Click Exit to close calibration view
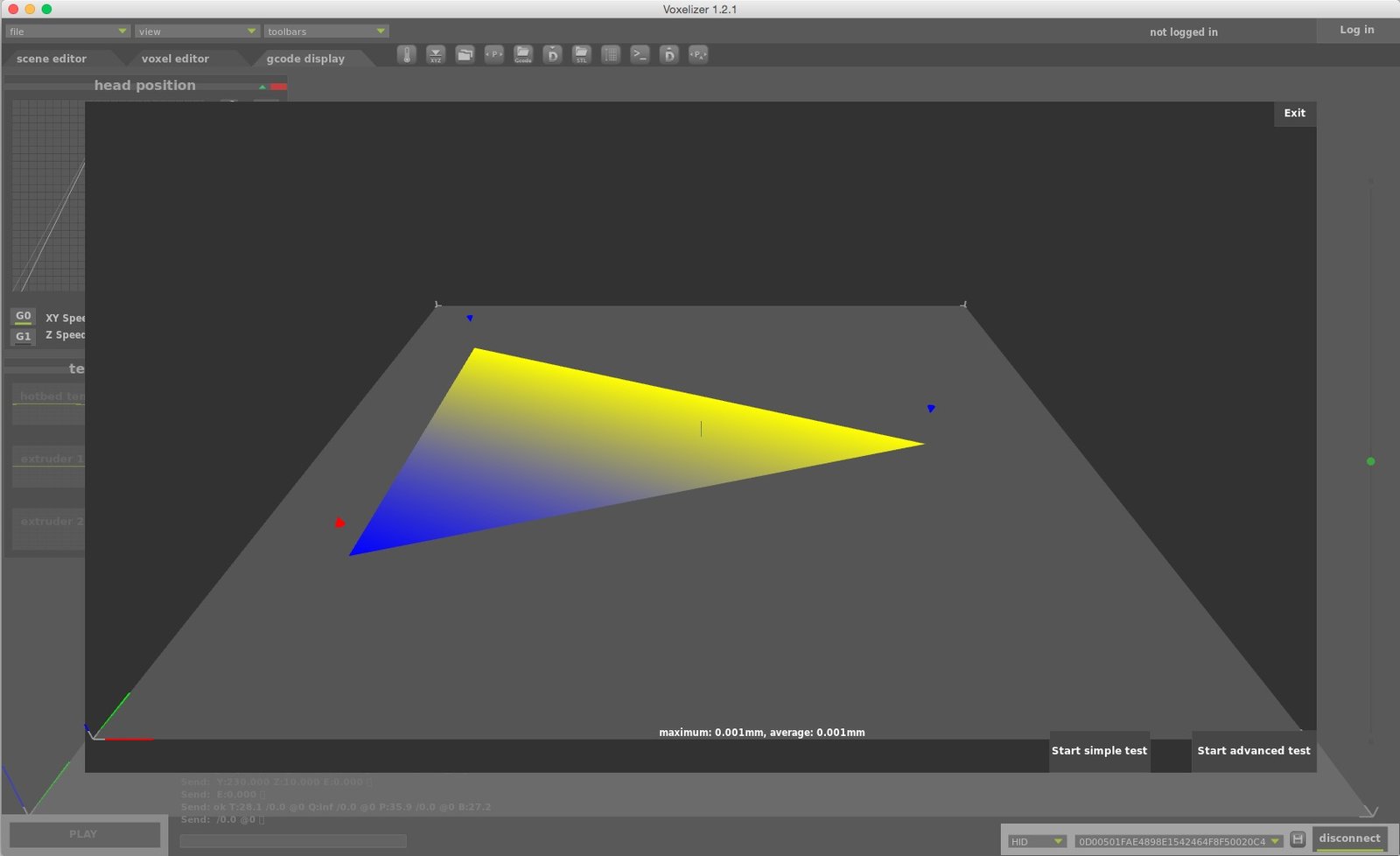The width and height of the screenshot is (1400, 856). pos(1295,113)
